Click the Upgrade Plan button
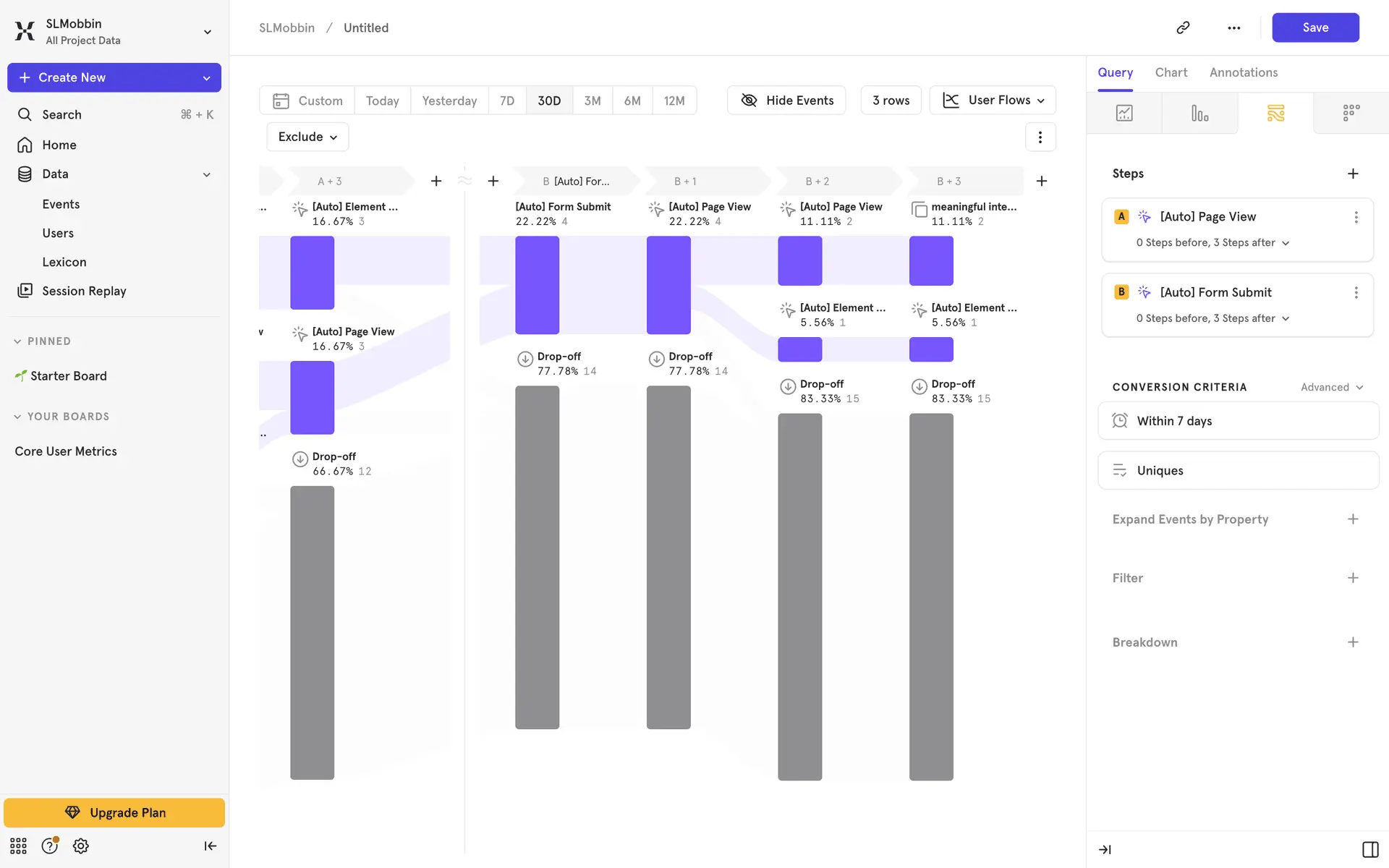This screenshot has width=1389, height=868. click(114, 812)
